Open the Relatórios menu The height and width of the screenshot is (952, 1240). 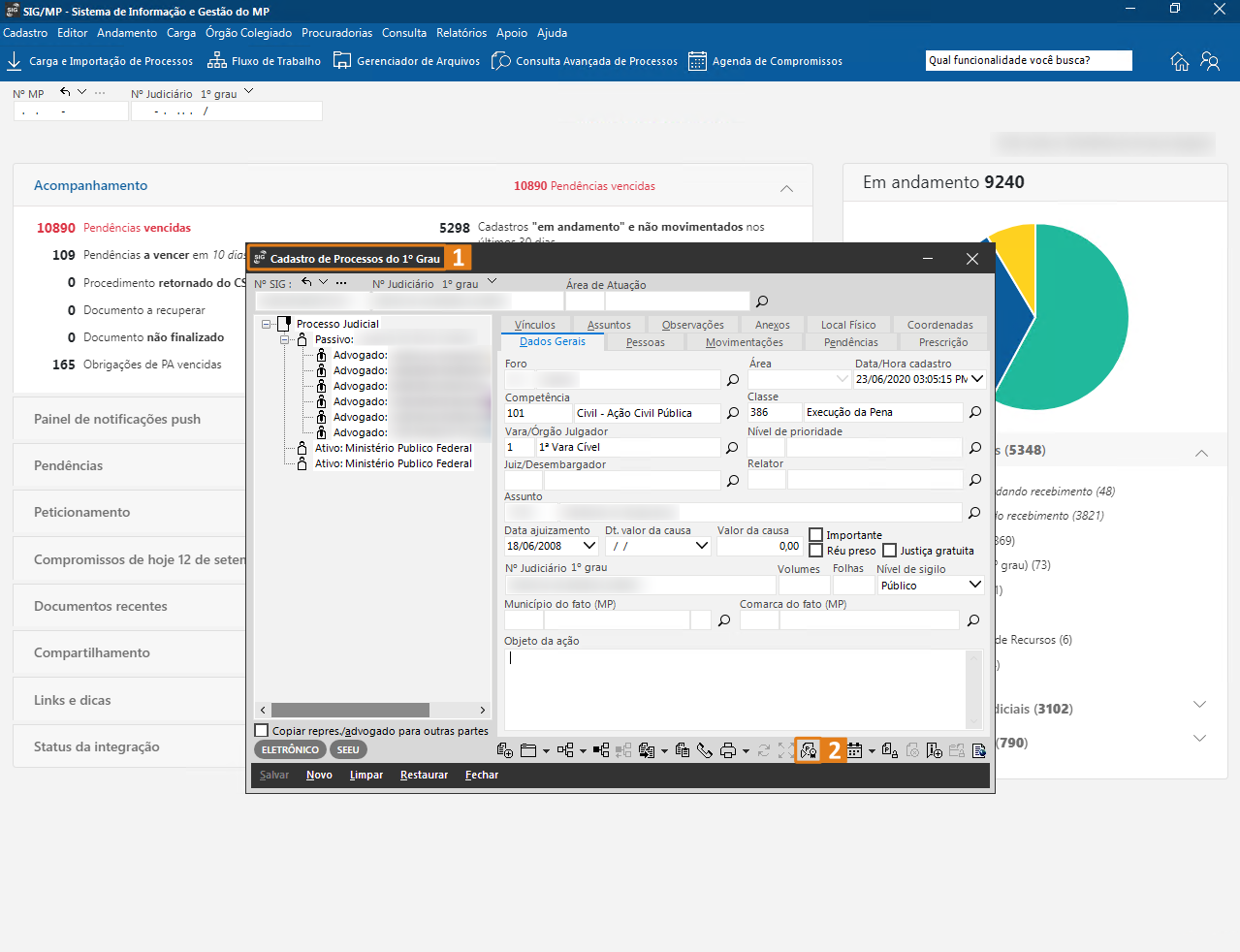coord(461,33)
